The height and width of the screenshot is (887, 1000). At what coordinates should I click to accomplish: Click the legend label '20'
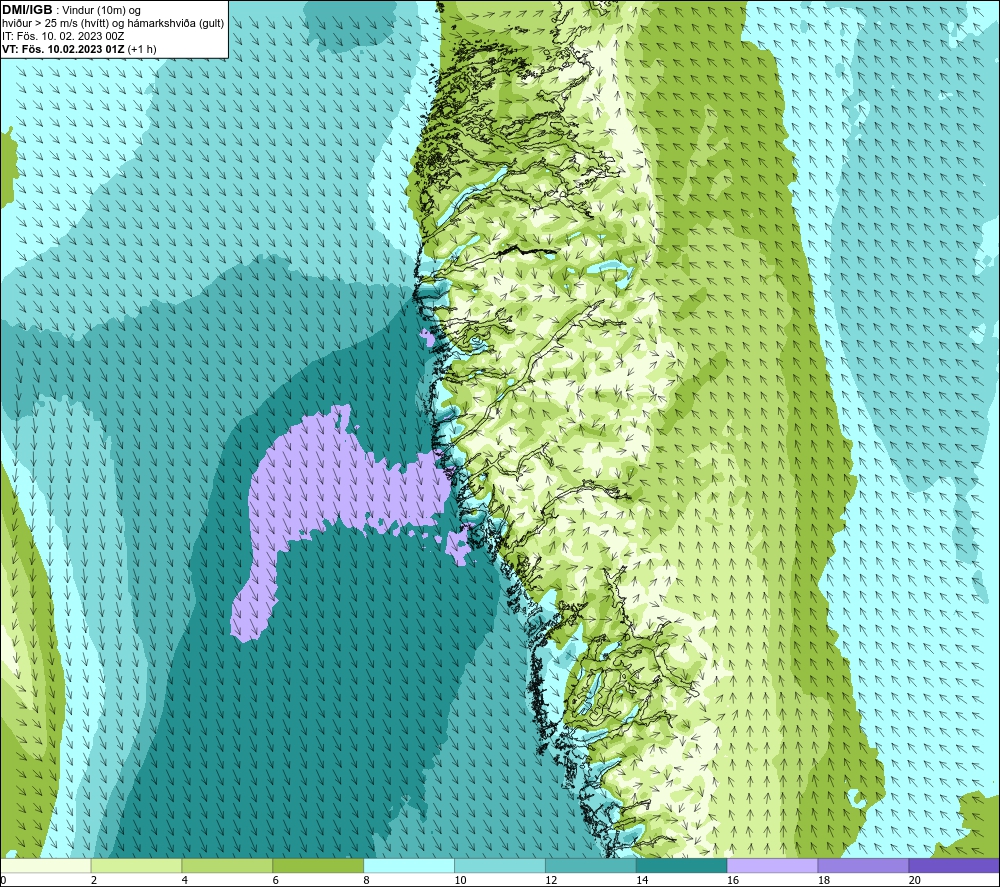[915, 880]
